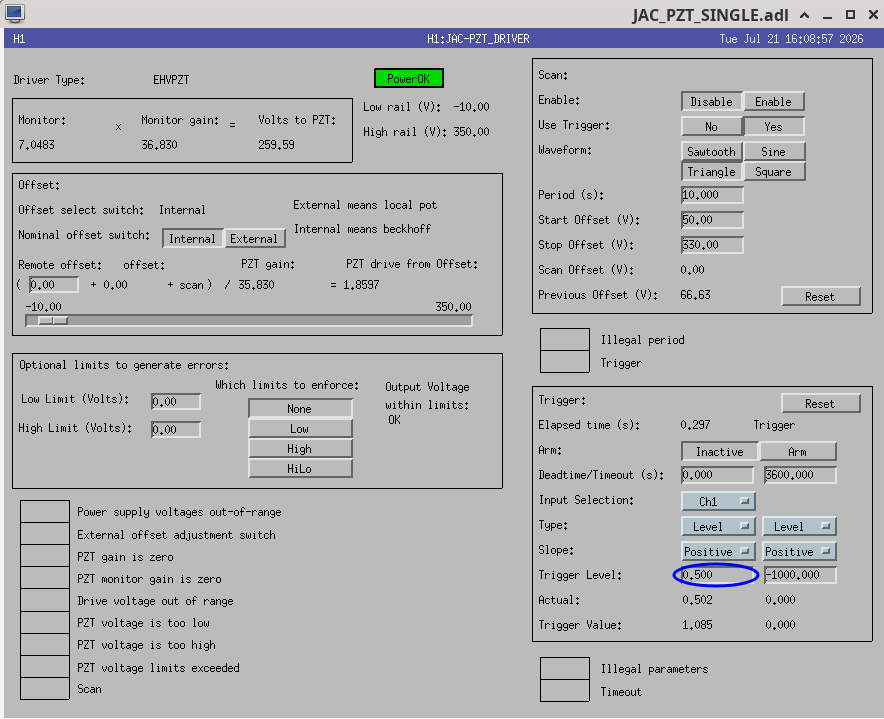The image size is (884, 719).
Task: Click the window menu monitor icon
Action: point(15,14)
